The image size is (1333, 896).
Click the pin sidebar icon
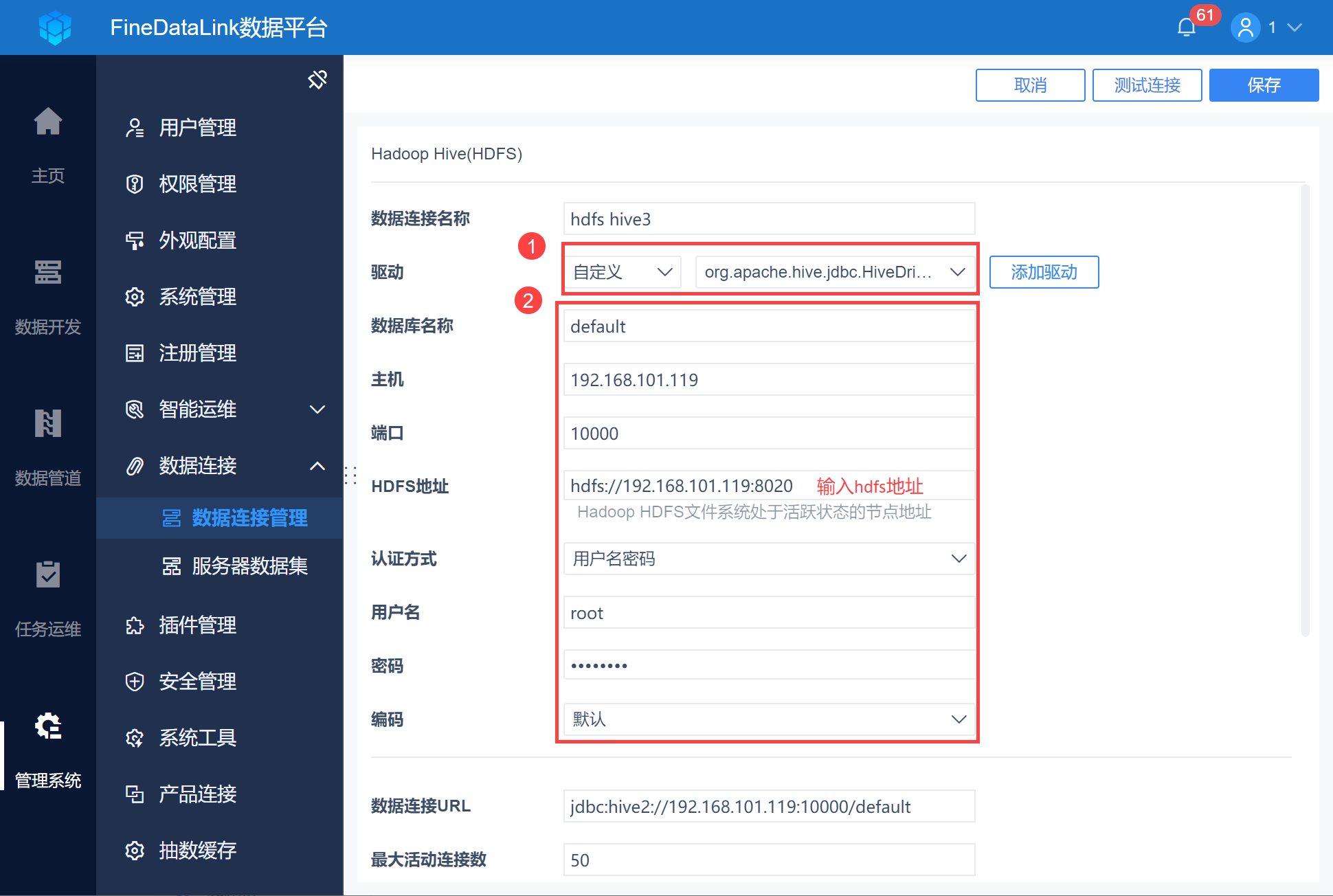[x=317, y=80]
